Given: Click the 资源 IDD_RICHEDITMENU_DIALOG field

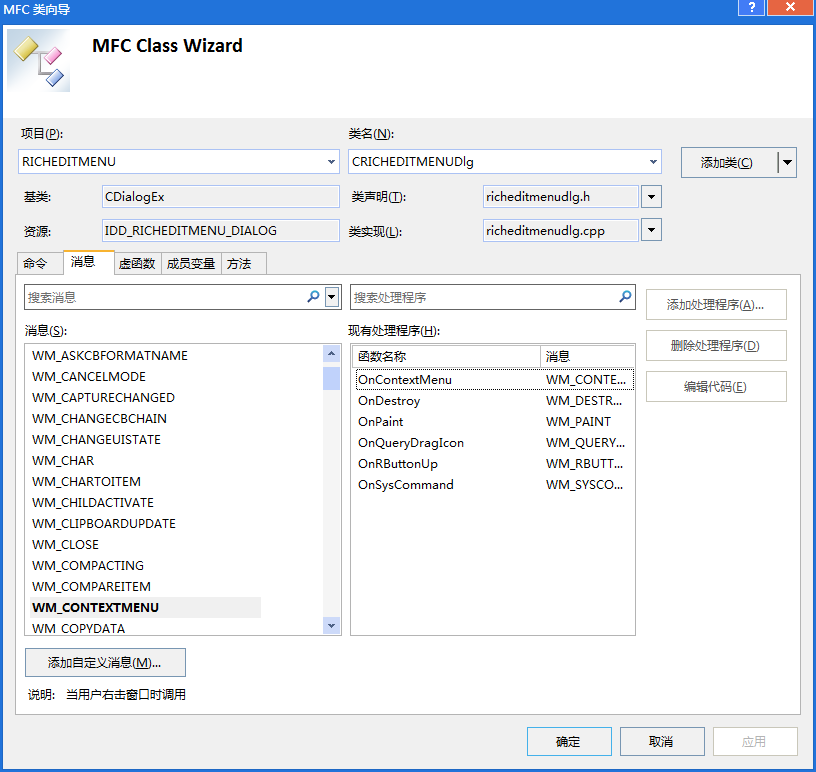Looking at the screenshot, I should (x=221, y=230).
